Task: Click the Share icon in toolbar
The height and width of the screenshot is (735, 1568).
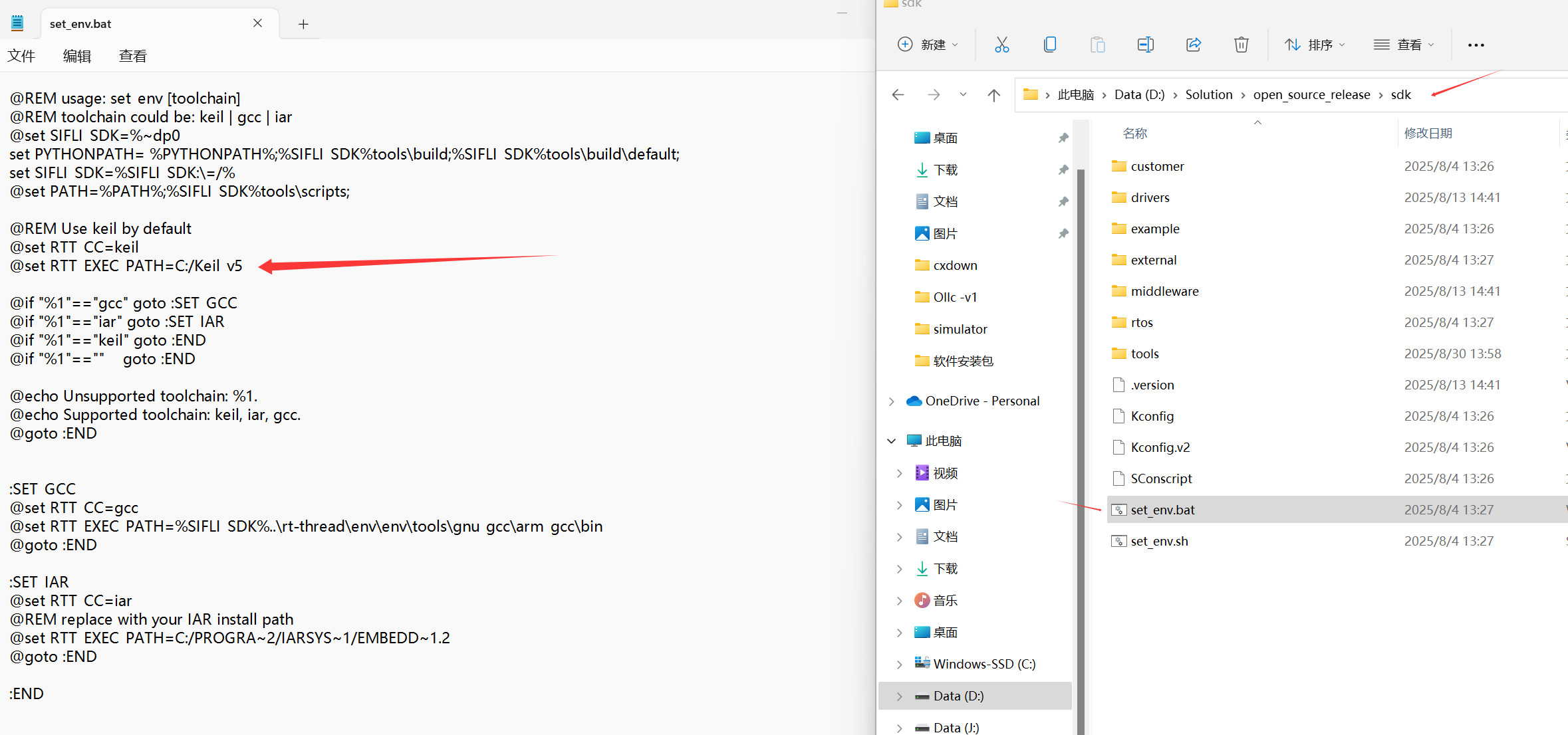Action: click(x=1194, y=45)
